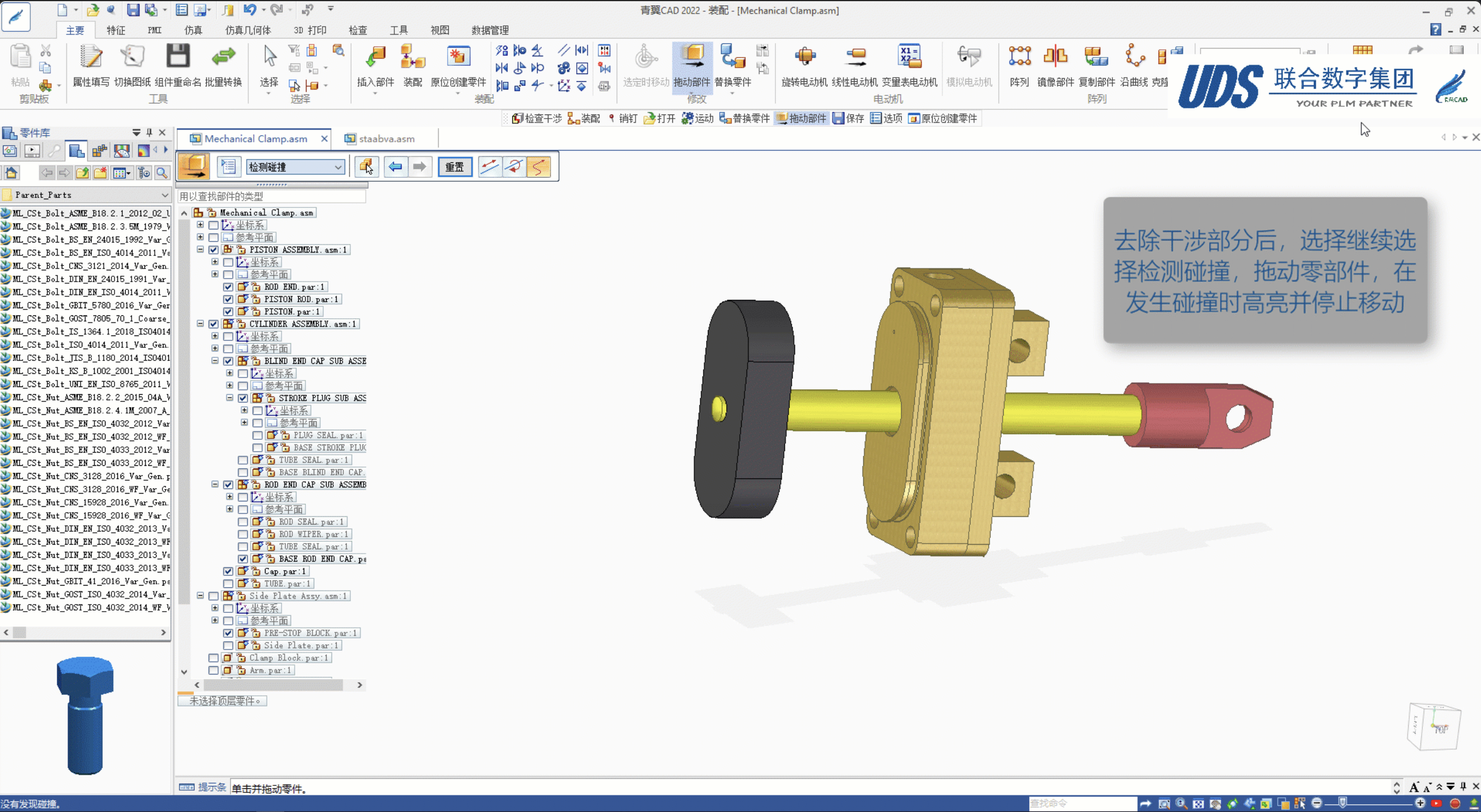Click the 装配 ribbon icon
The height and width of the screenshot is (812, 1481).
pos(412,57)
